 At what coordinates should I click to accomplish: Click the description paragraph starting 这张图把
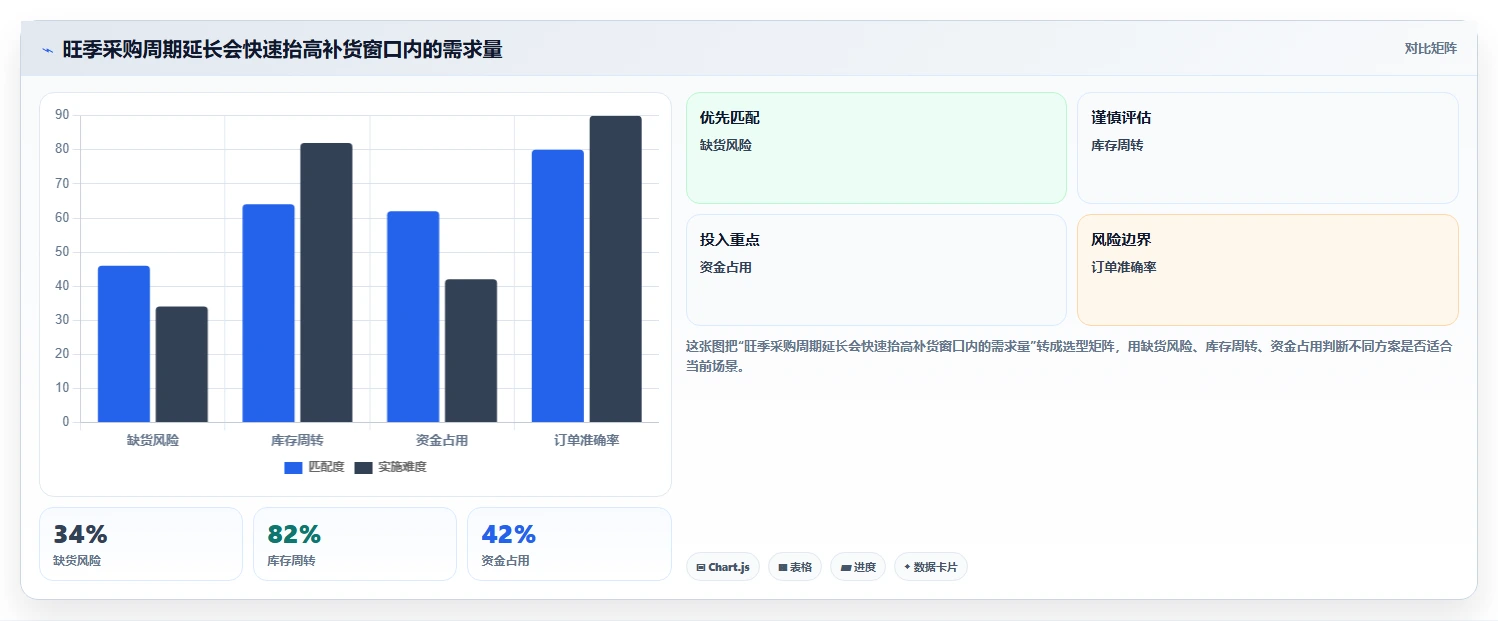(1070, 356)
